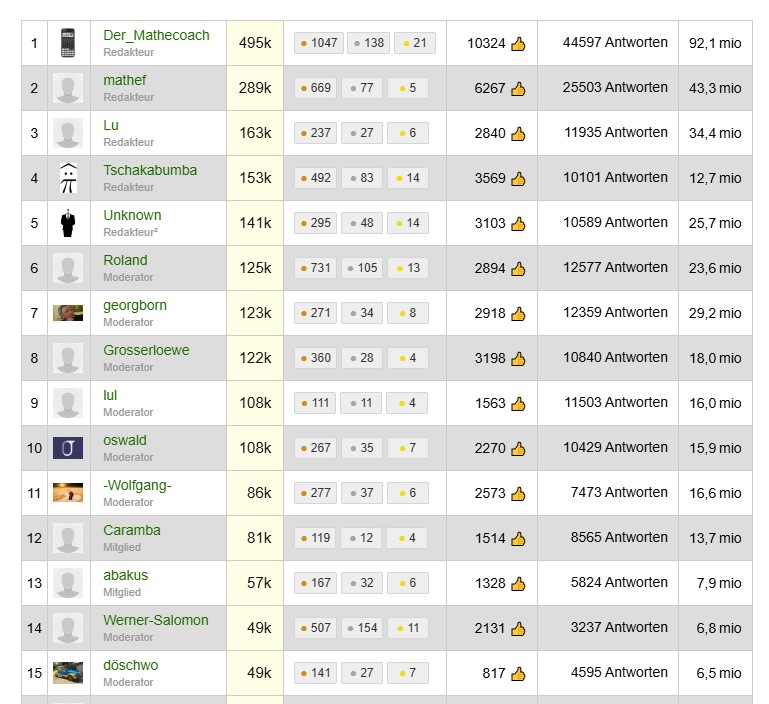Screen dimensions: 769x704
Task: Click the bronze badge count 1047
Action: coord(319,43)
